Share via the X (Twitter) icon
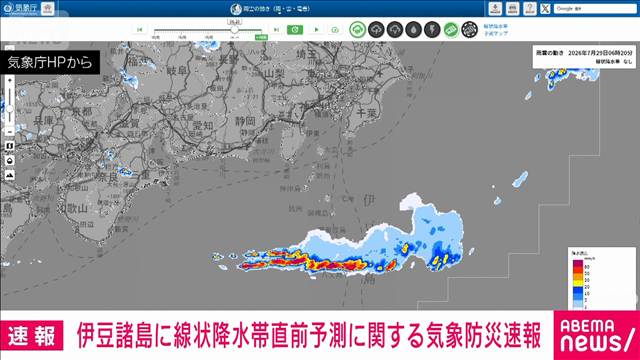The height and width of the screenshot is (360, 640). coord(545,8)
